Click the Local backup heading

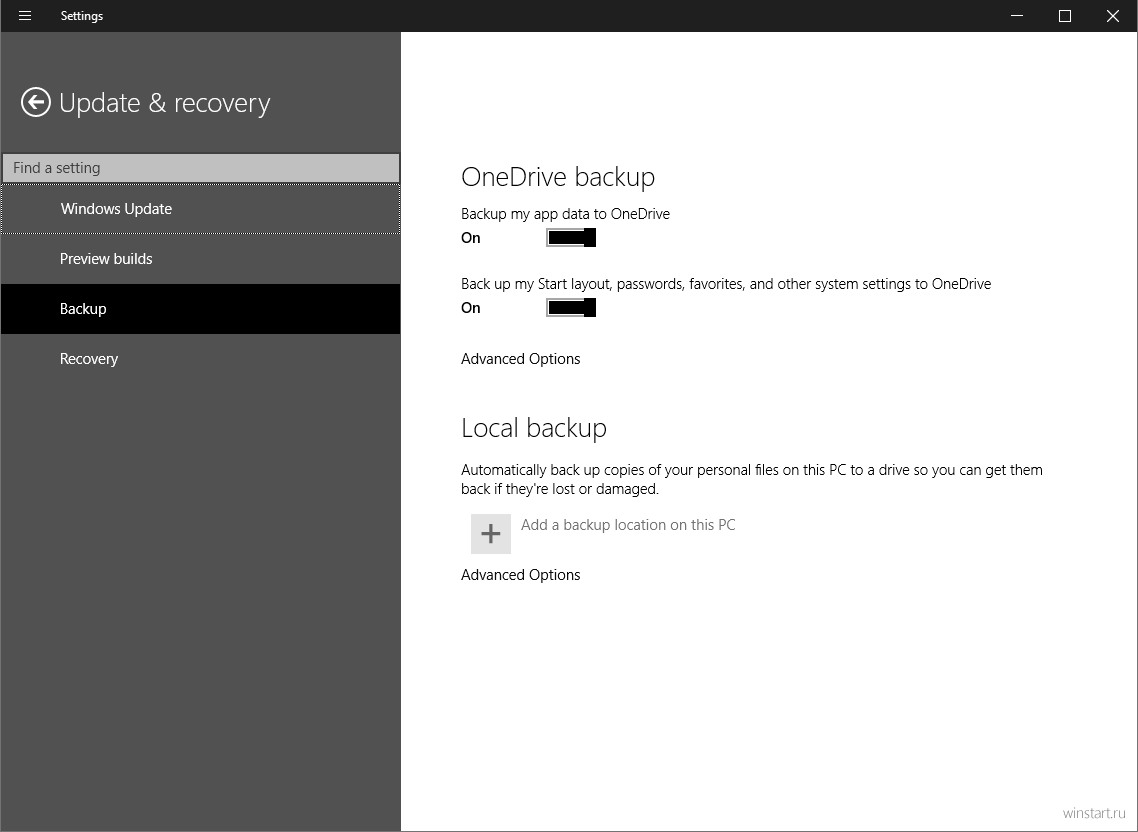(x=533, y=428)
